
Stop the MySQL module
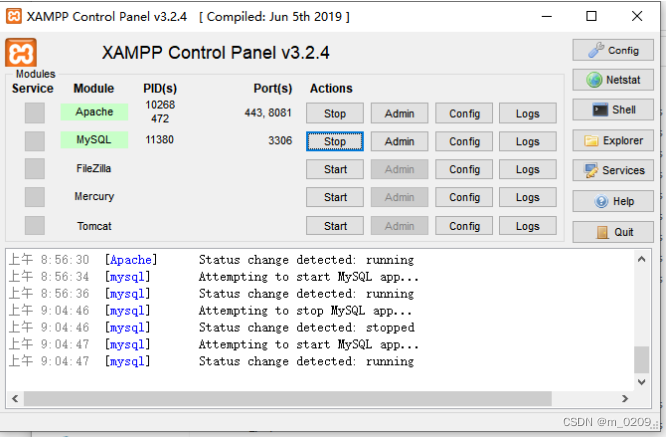(335, 141)
